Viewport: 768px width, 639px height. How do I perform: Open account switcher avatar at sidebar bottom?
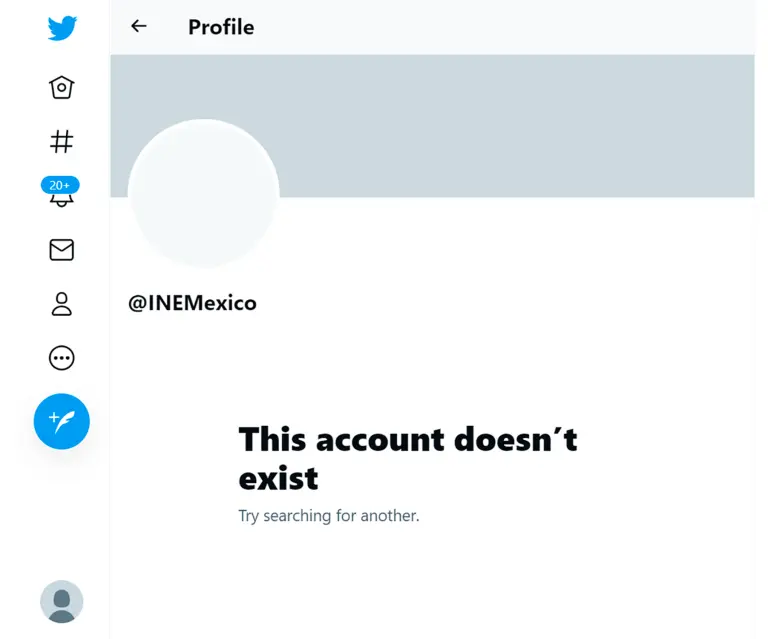point(61,602)
